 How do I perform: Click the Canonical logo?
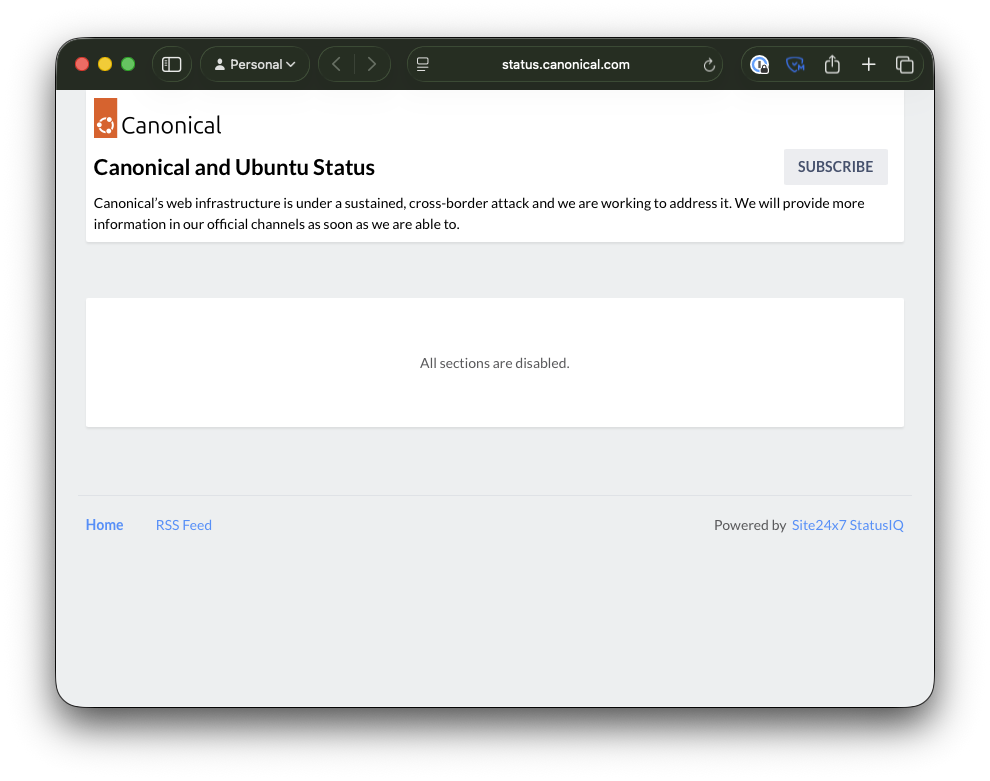(x=158, y=118)
